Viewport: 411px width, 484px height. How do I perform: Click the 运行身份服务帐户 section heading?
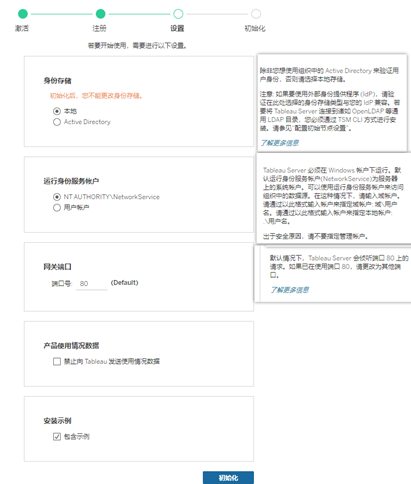(71, 181)
